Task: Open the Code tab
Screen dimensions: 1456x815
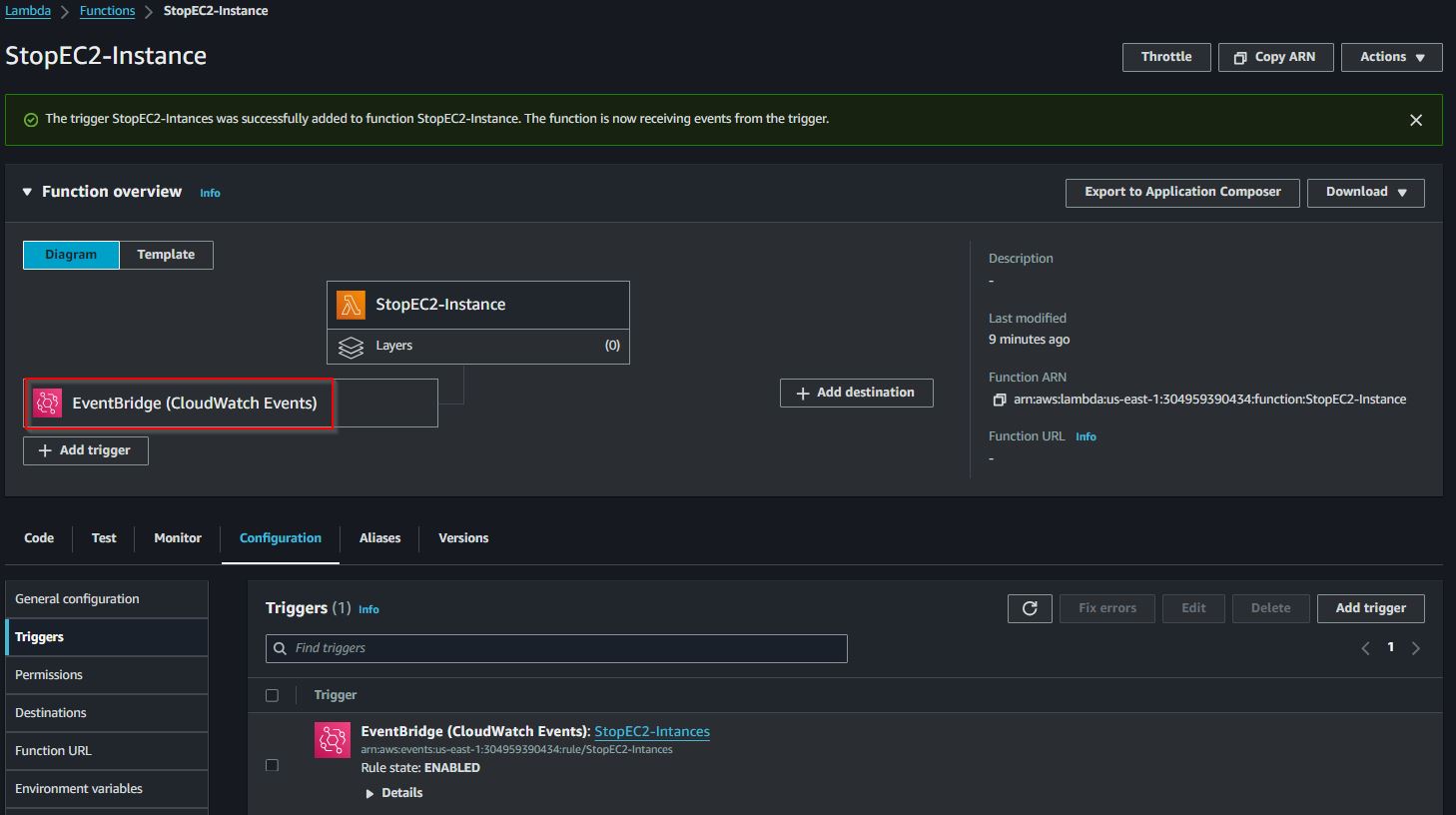Action: click(x=39, y=538)
